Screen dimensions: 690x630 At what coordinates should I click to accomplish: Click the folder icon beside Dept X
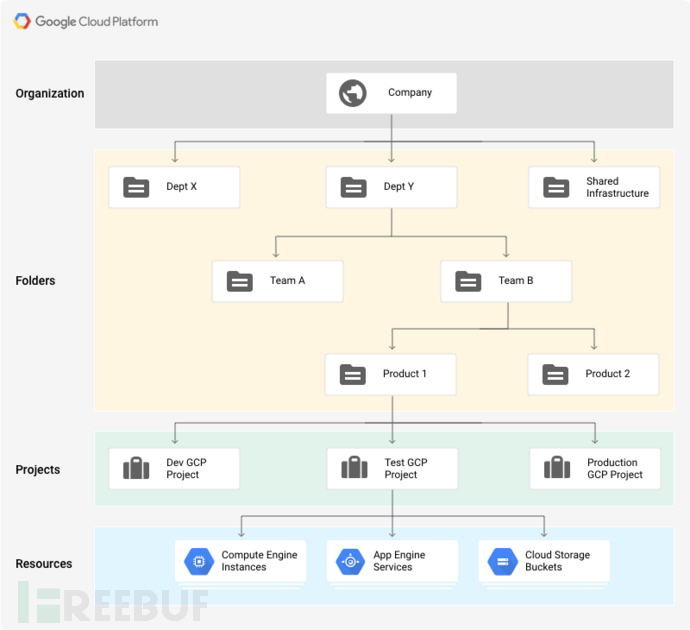coord(136,187)
